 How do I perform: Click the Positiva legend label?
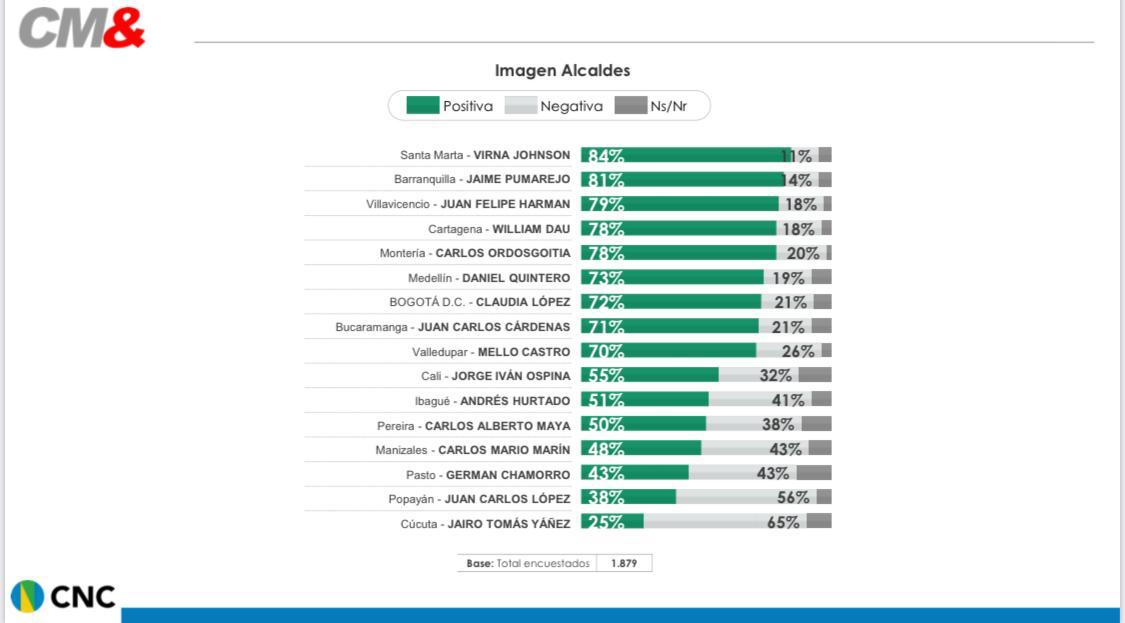468,106
